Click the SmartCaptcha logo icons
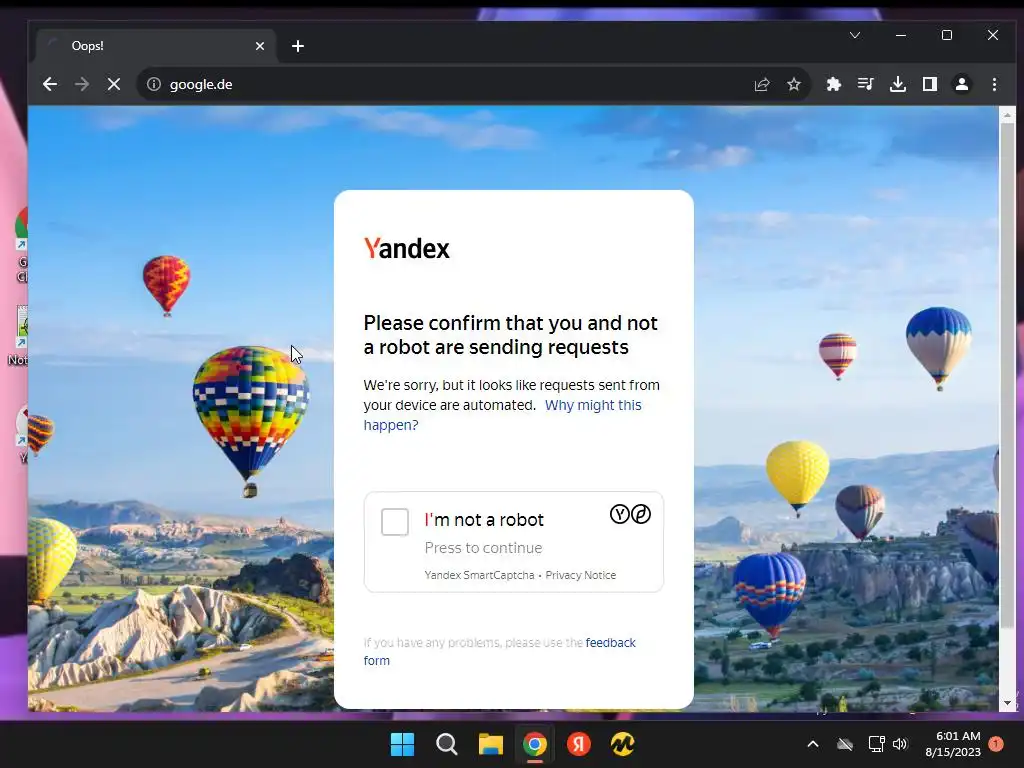The width and height of the screenshot is (1024, 768). 630,515
